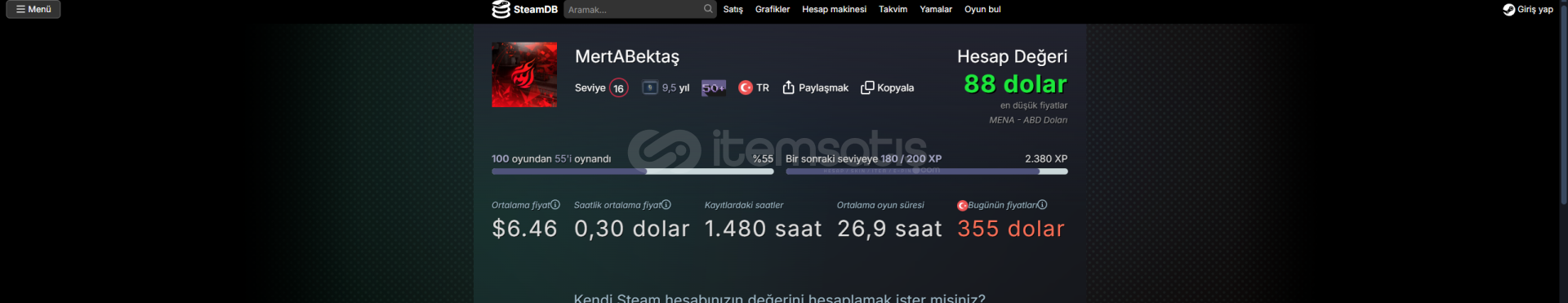Click the Paylaşmak share icon

click(x=788, y=87)
